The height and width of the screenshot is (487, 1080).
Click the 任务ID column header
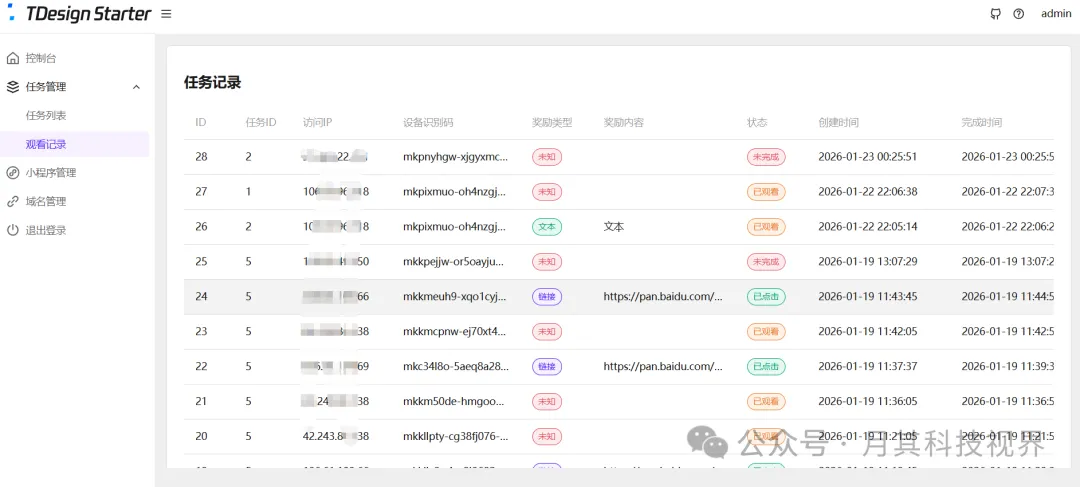pos(261,123)
